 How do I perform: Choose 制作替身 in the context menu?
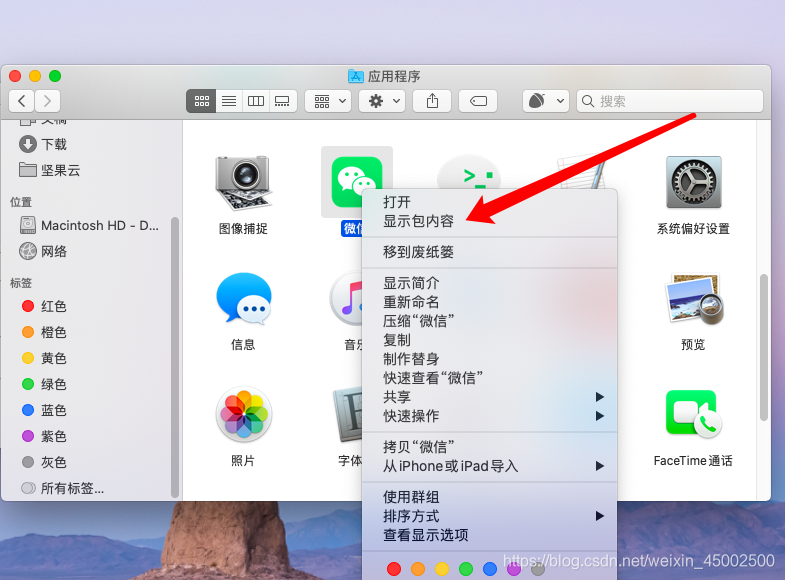(490, 359)
